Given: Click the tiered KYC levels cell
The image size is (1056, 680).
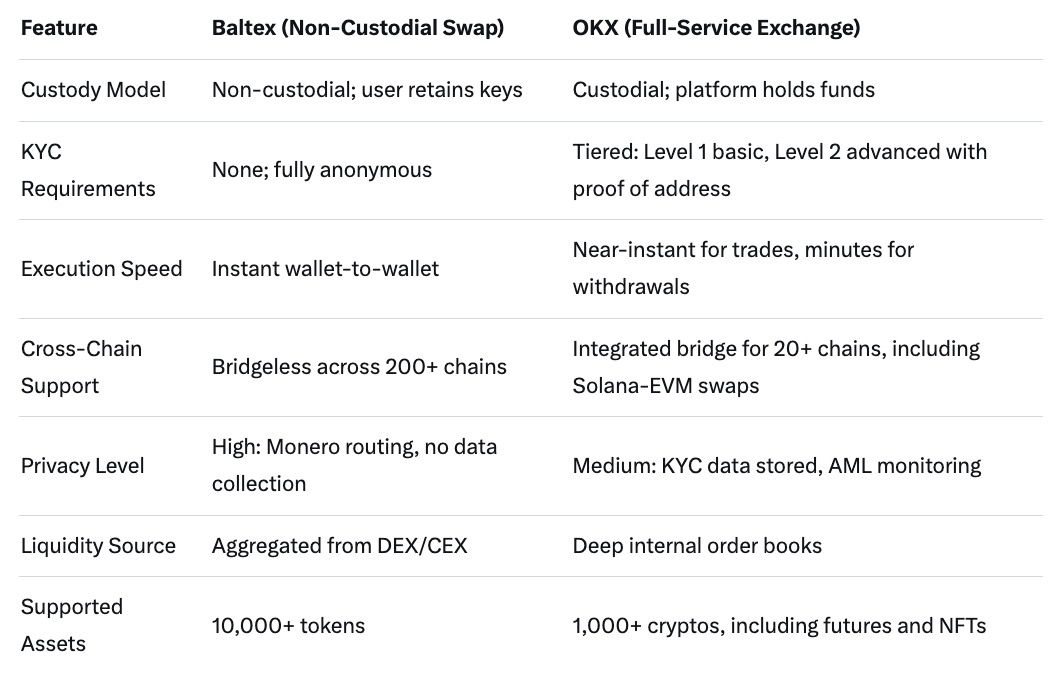Looking at the screenshot, I should (779, 170).
